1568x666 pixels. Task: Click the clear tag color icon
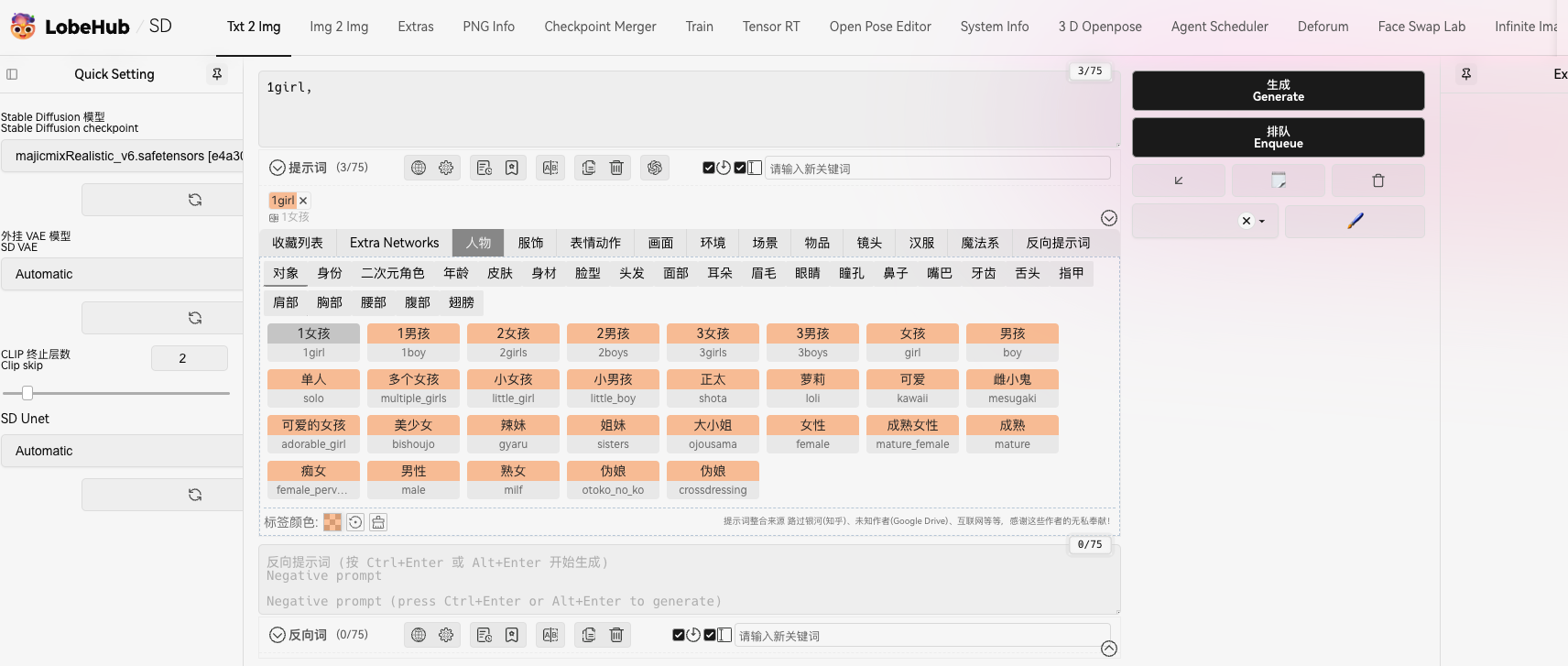point(378,522)
